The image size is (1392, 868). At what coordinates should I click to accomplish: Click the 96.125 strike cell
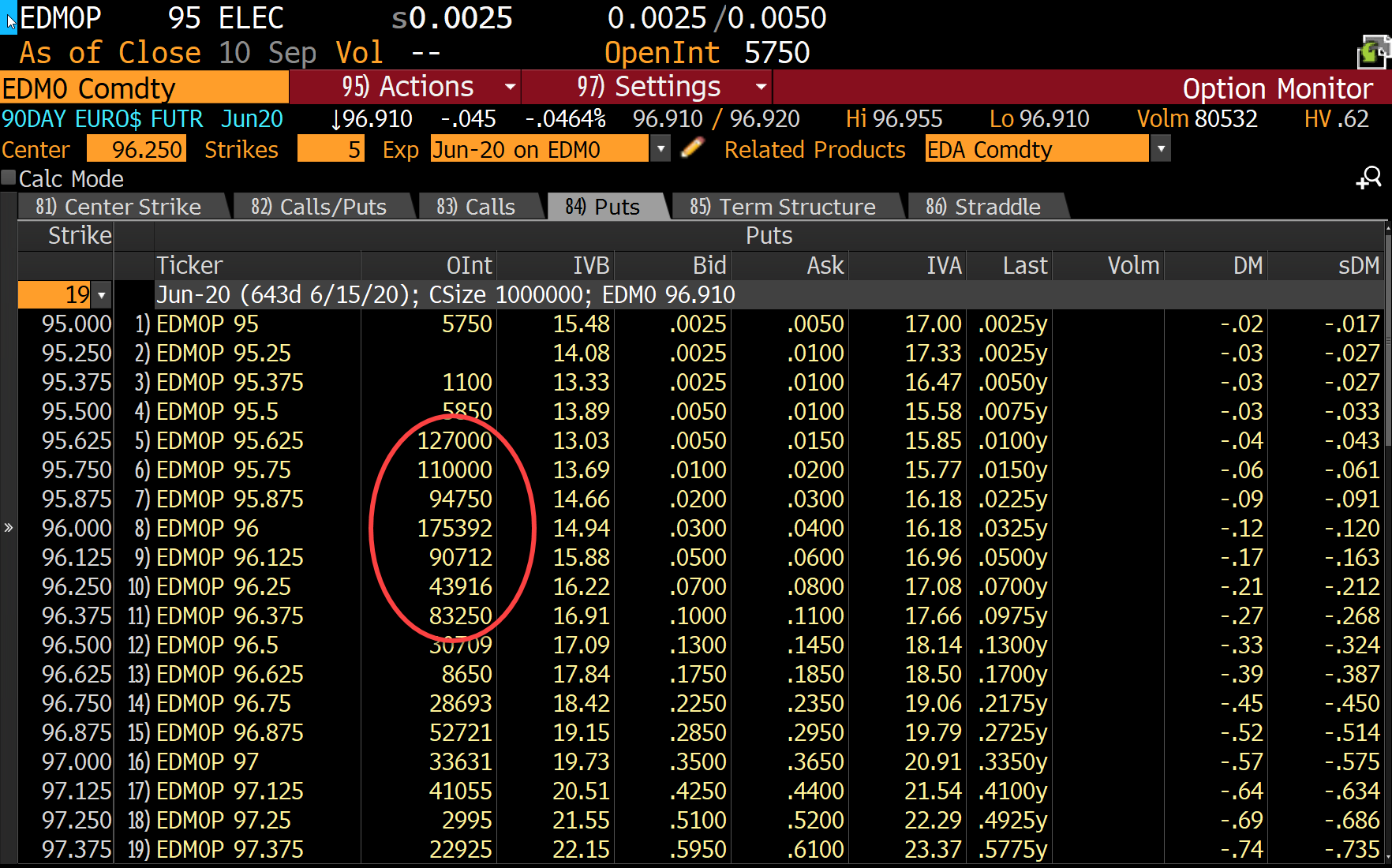pos(77,558)
